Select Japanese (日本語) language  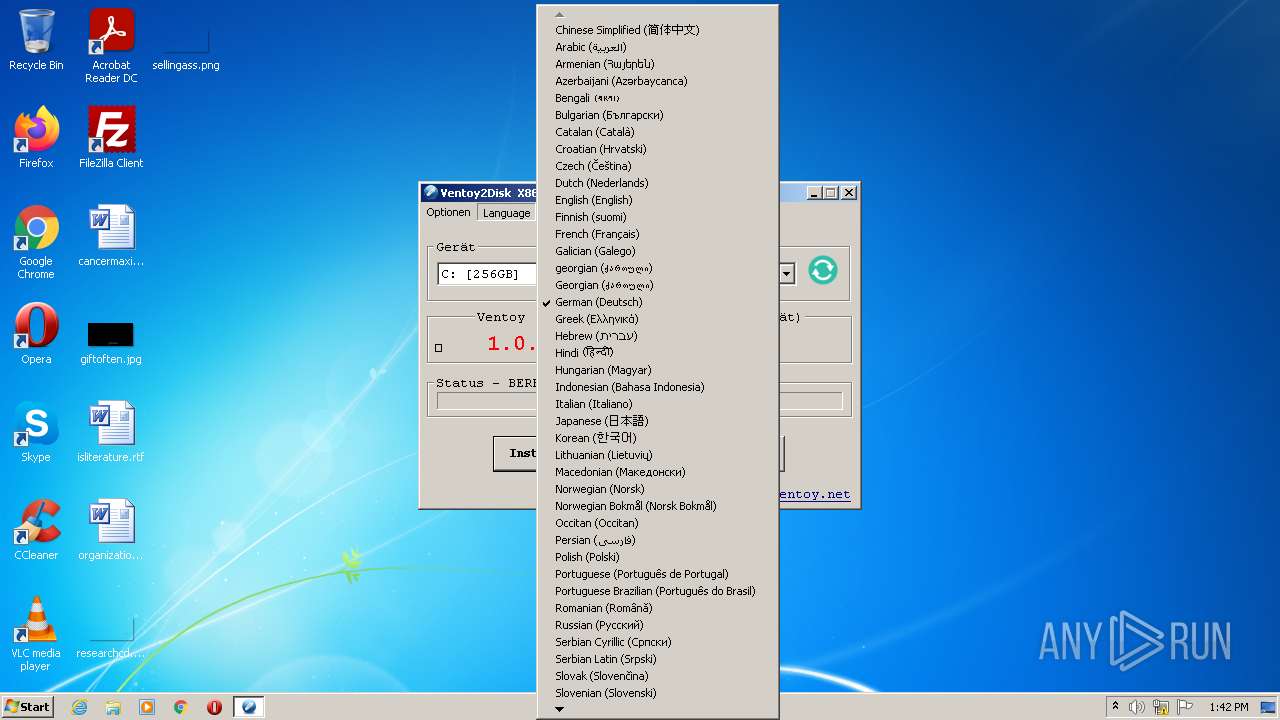(658, 421)
